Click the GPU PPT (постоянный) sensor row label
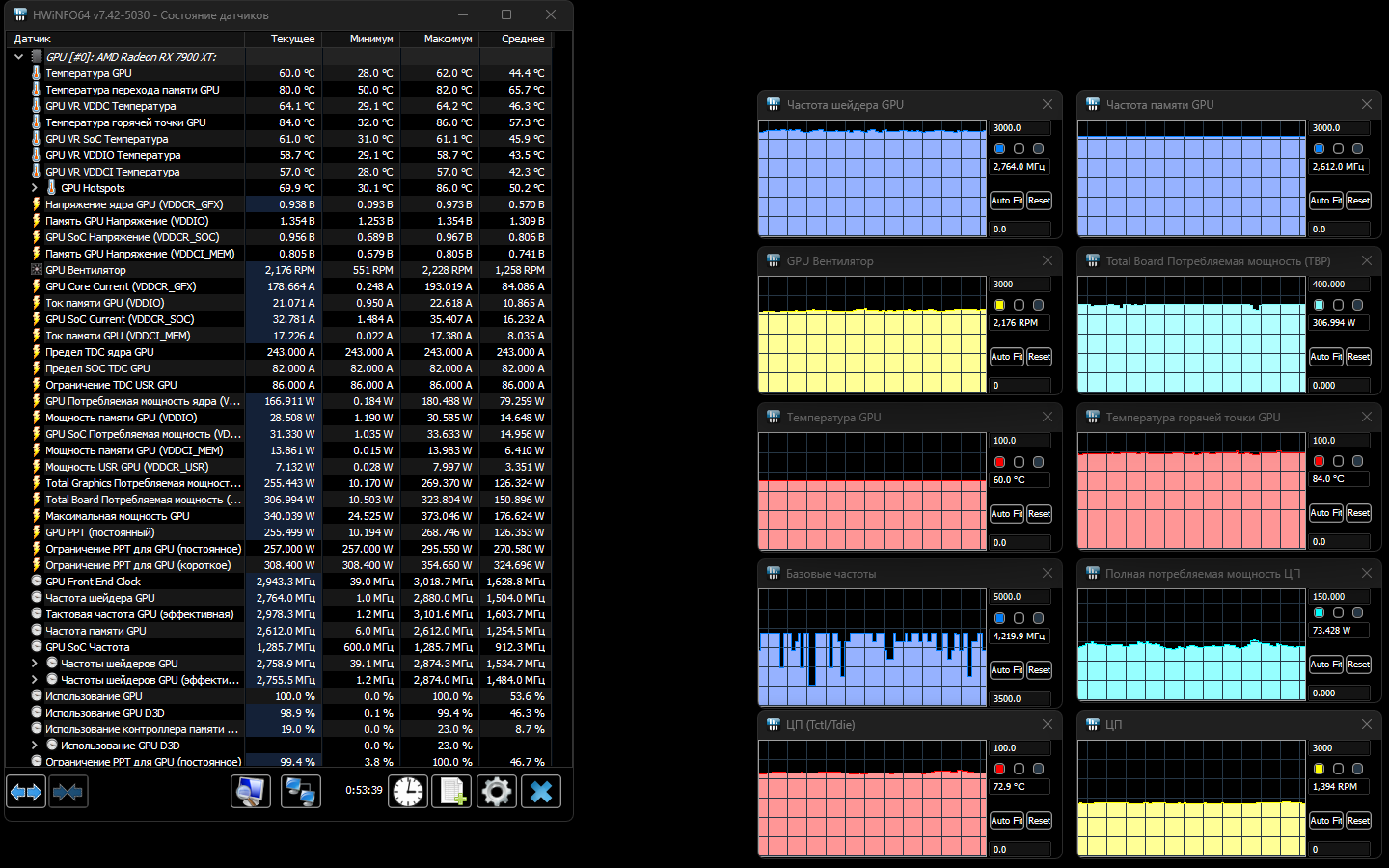Viewport: 1389px width, 868px height. pyautogui.click(x=100, y=532)
